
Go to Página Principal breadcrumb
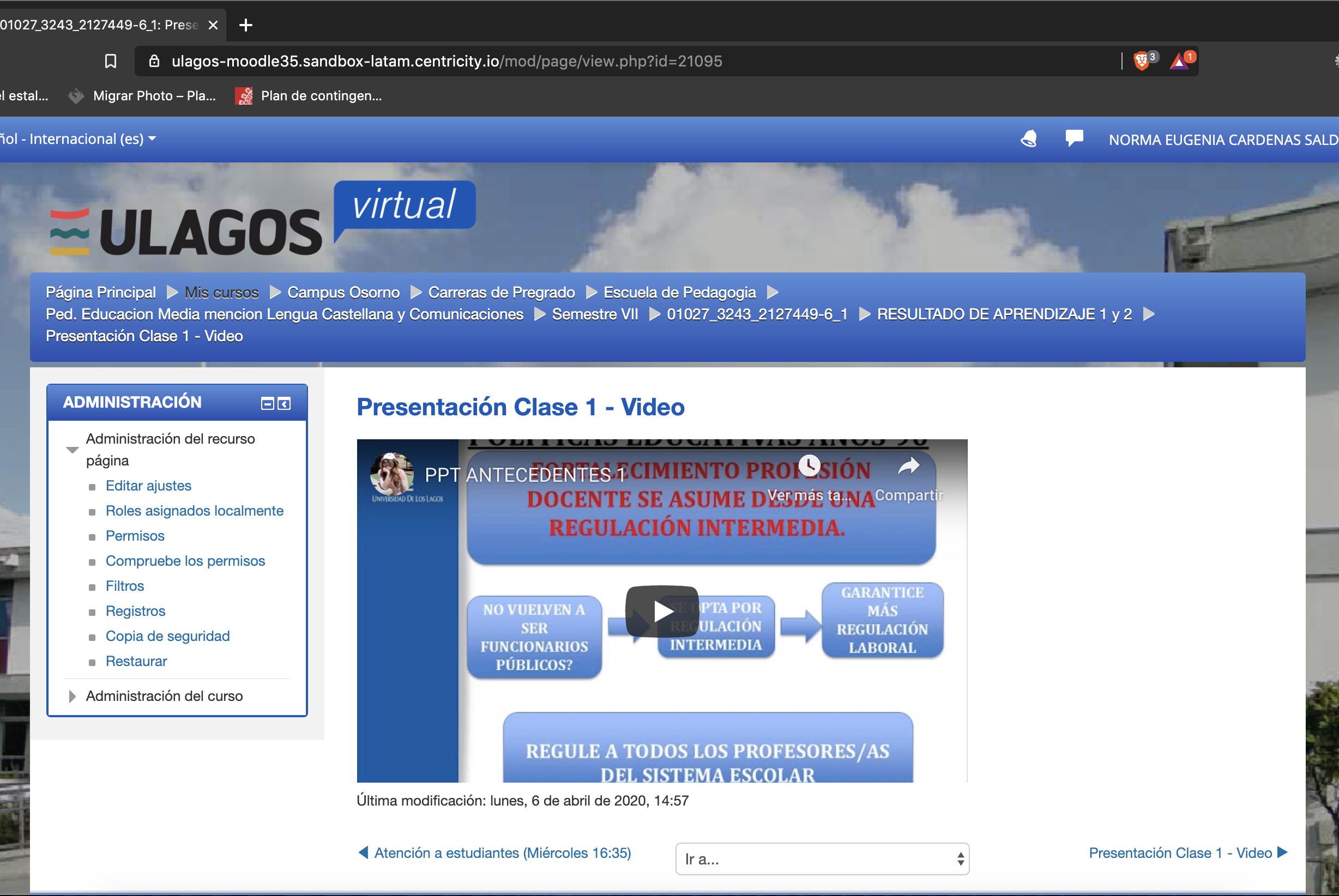click(x=100, y=293)
